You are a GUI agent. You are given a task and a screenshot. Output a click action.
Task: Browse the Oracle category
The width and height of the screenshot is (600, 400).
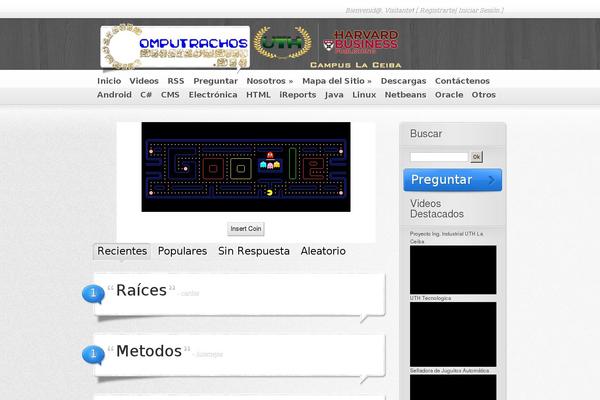449,95
